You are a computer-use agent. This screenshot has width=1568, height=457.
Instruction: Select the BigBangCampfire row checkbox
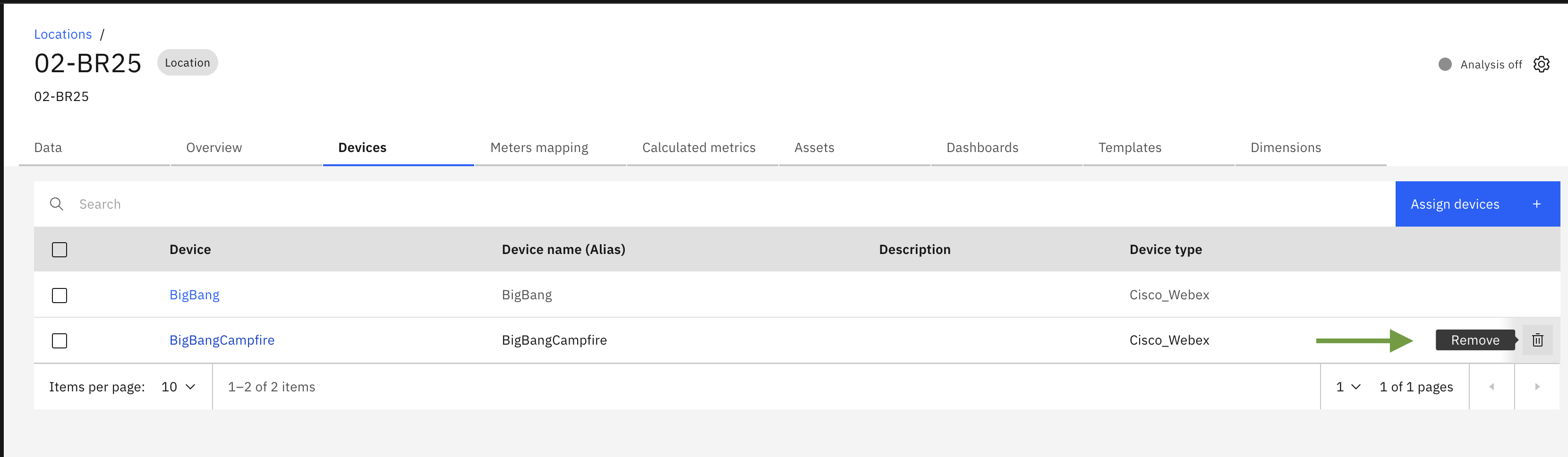tap(60, 341)
